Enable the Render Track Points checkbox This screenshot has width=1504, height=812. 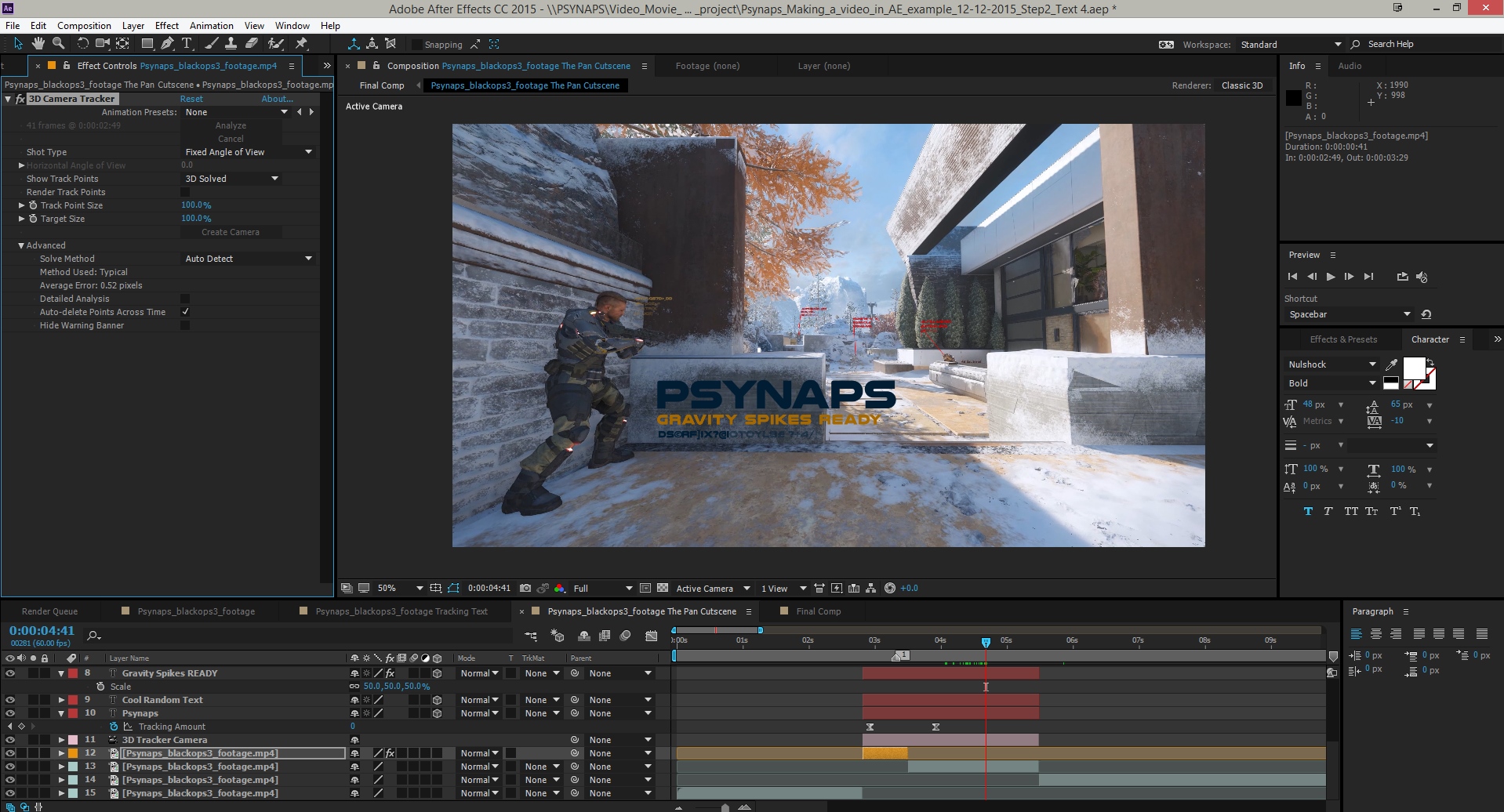click(x=185, y=192)
